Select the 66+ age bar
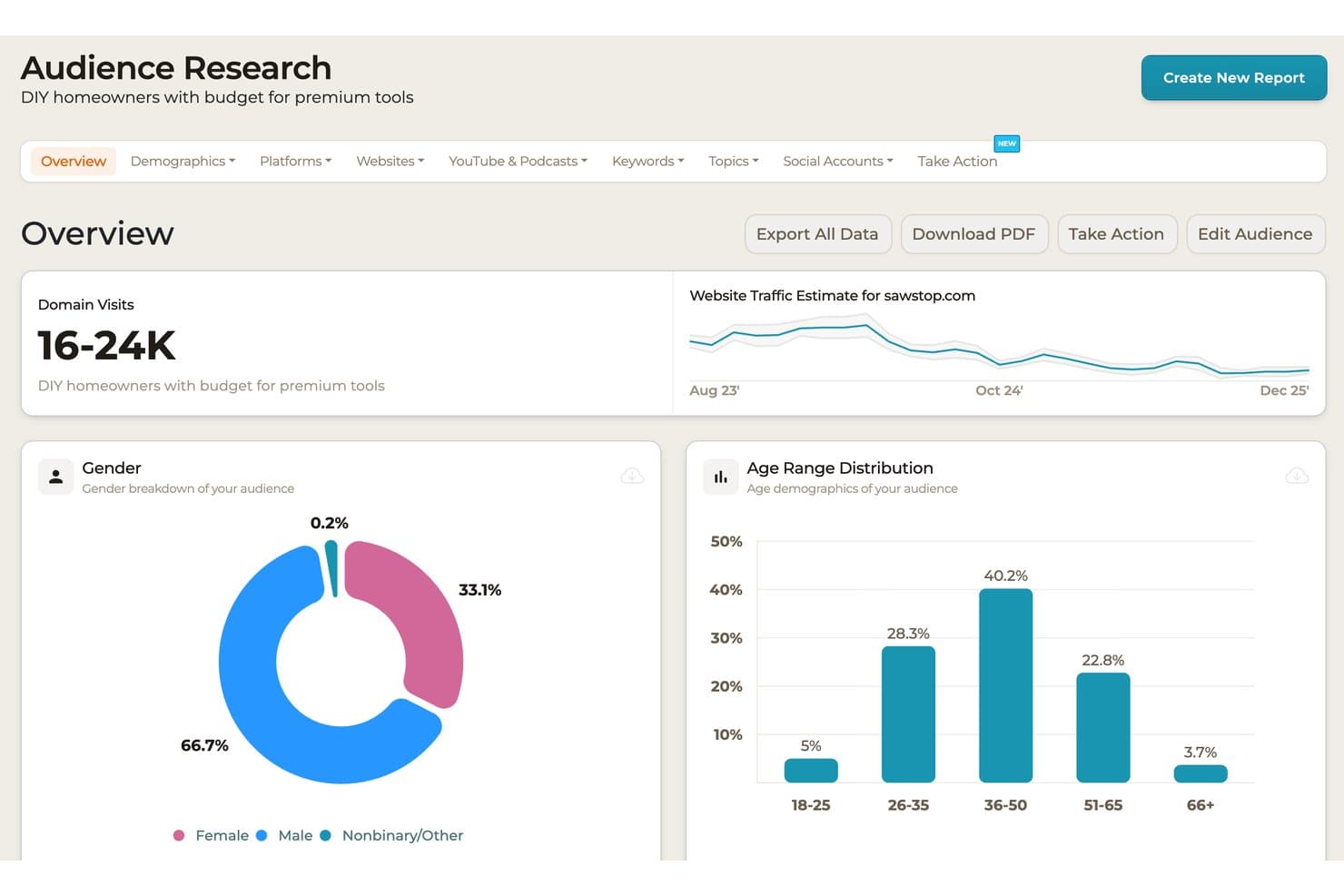 pos(1201,773)
